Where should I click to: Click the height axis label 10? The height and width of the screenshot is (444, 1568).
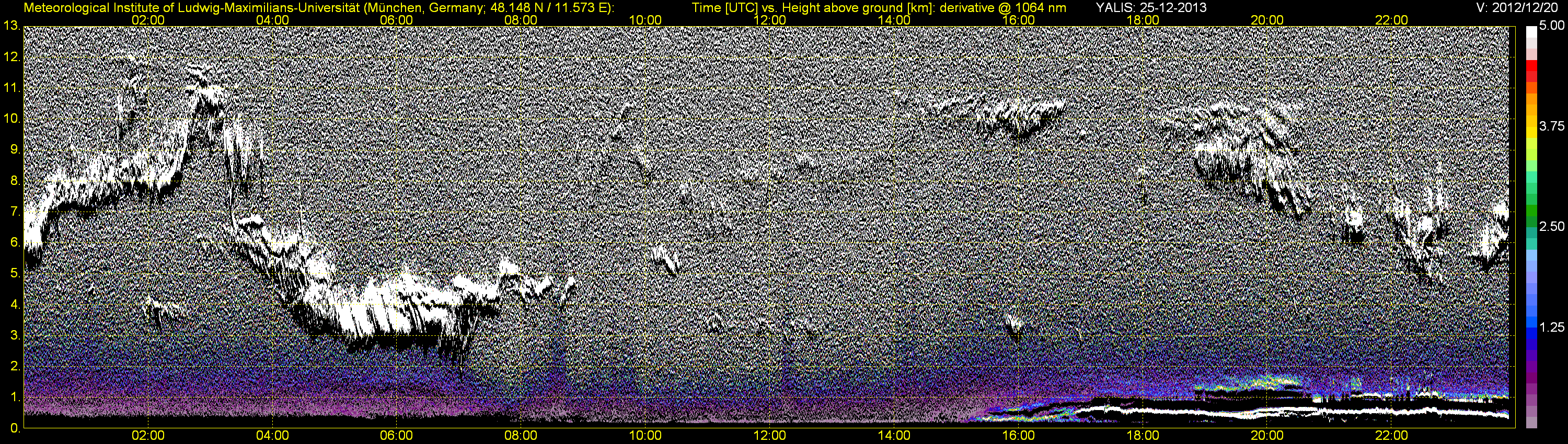(x=11, y=119)
